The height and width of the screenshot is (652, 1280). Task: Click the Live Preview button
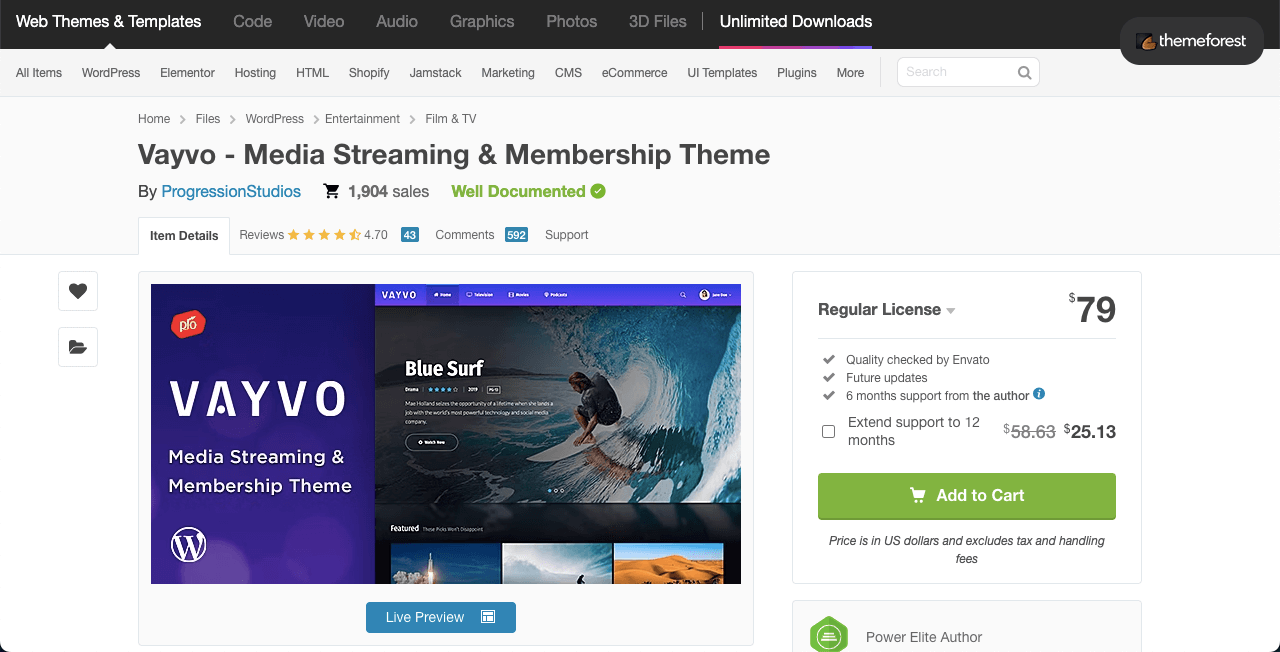coord(441,617)
